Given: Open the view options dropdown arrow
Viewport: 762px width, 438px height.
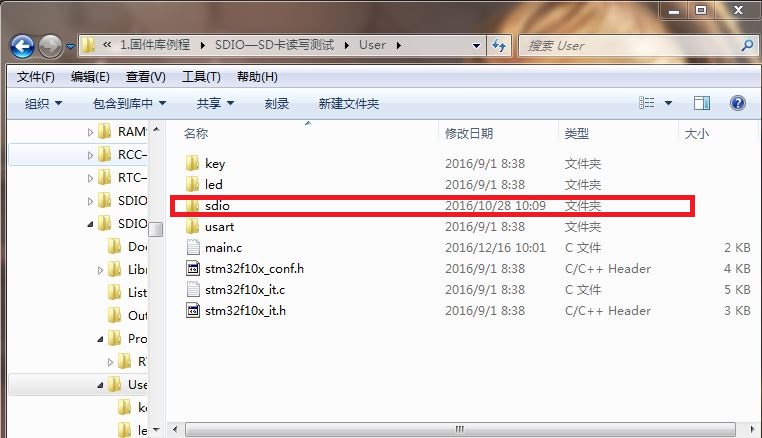Looking at the screenshot, I should tap(668, 103).
